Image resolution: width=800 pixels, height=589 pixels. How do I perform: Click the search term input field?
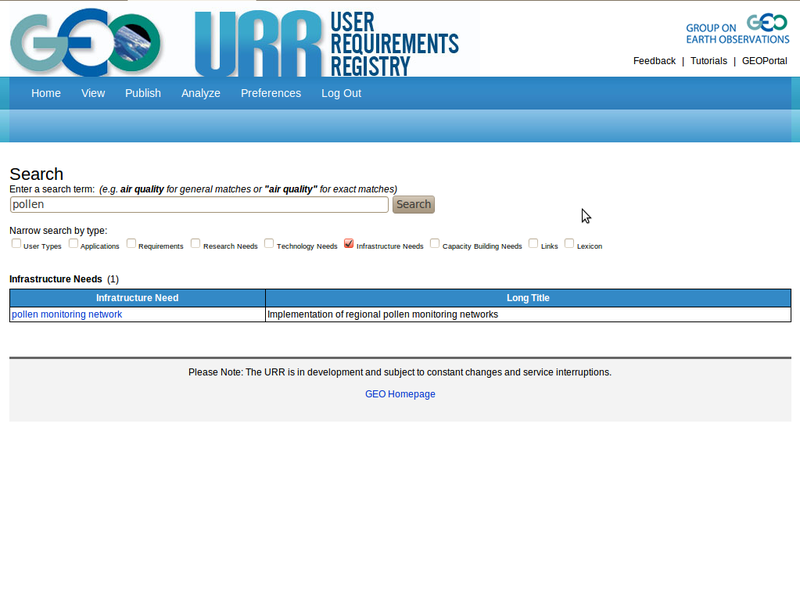click(199, 204)
